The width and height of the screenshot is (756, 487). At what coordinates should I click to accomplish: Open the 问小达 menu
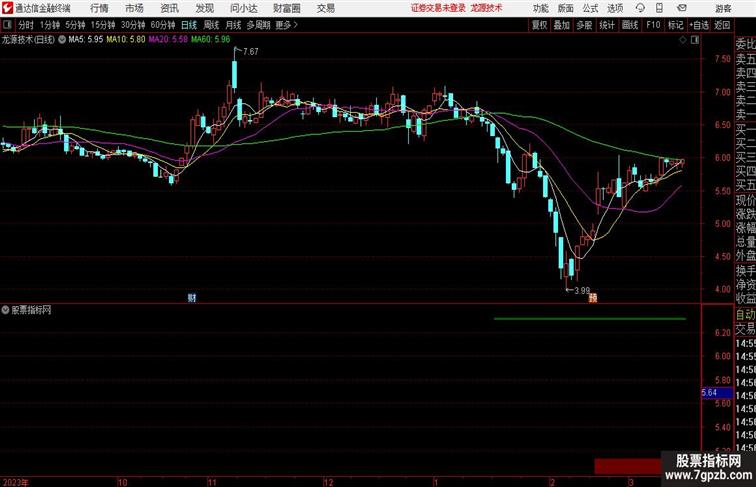pos(243,8)
